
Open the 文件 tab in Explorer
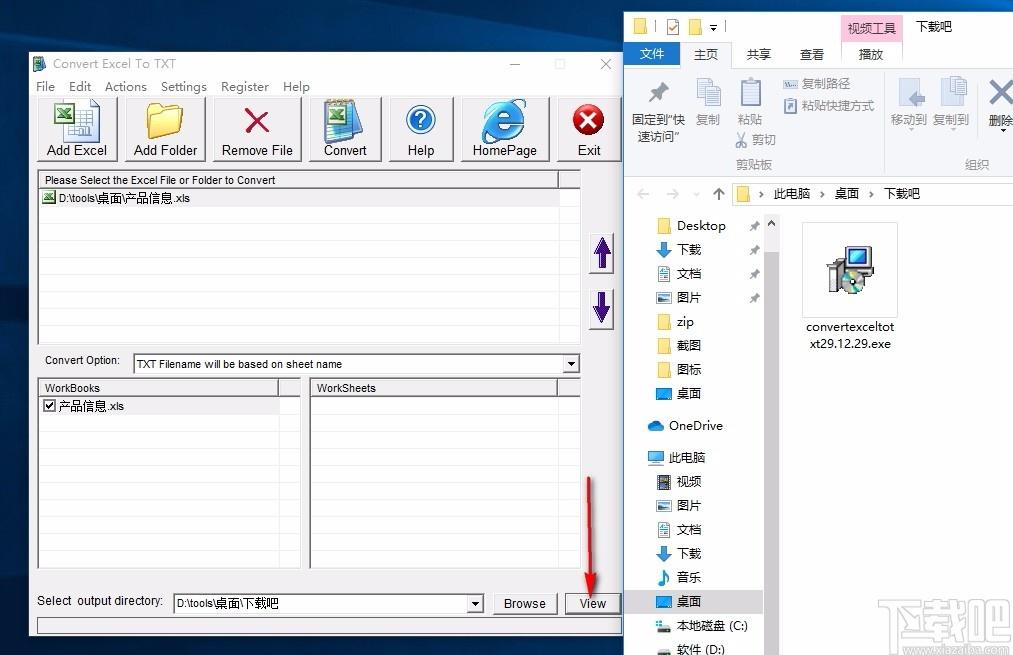[x=652, y=54]
